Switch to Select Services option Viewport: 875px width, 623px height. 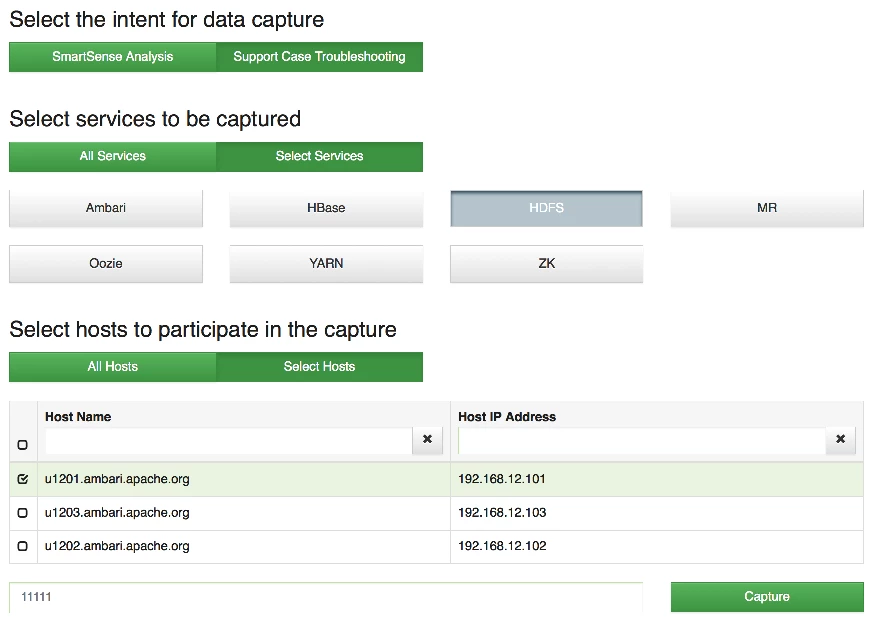[x=319, y=156]
